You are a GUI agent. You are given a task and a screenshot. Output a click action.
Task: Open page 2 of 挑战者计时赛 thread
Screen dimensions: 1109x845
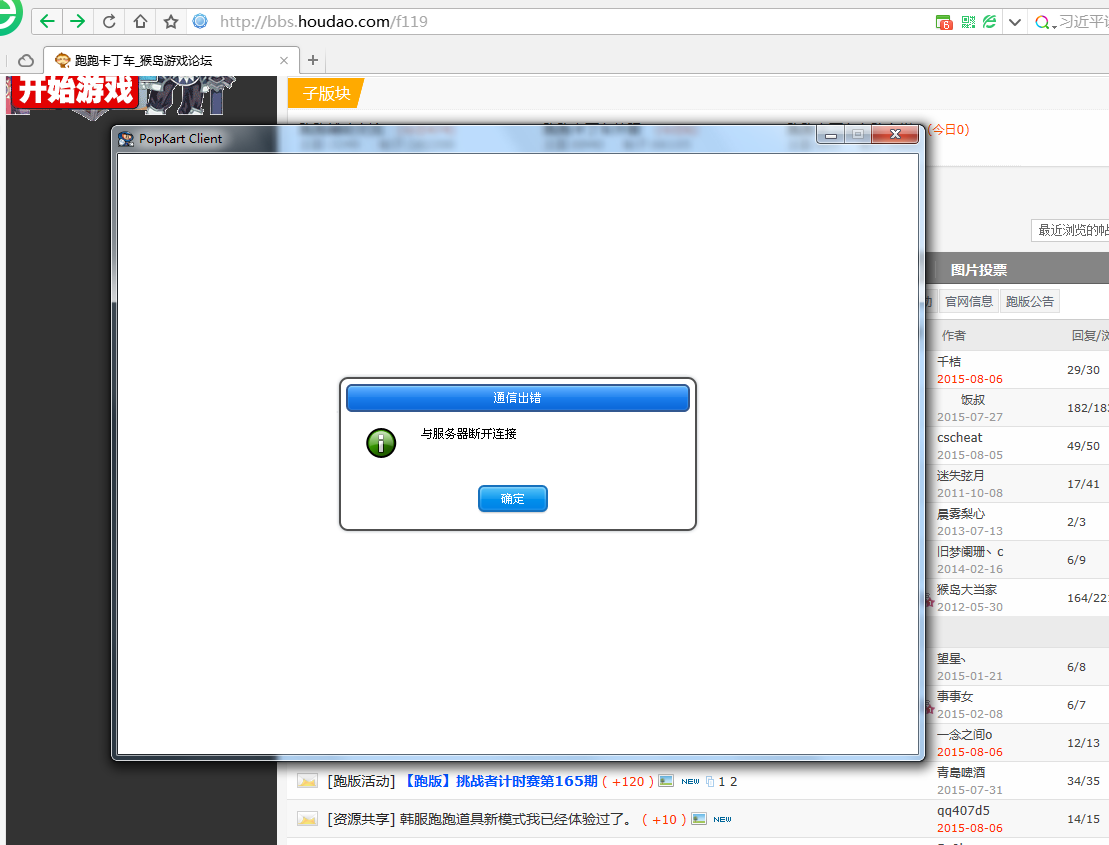pos(733,781)
